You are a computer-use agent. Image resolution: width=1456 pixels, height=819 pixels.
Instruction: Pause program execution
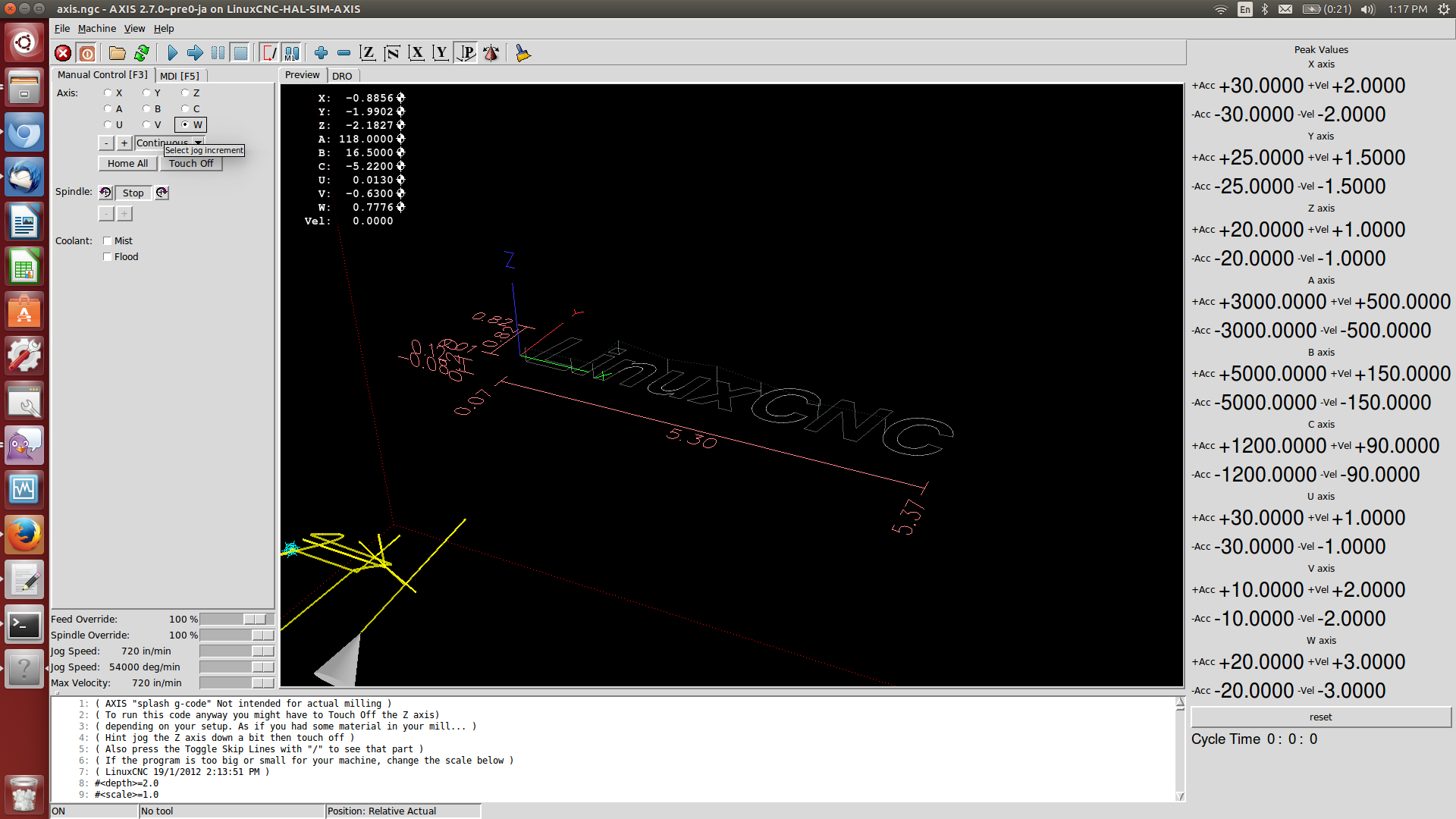point(218,53)
